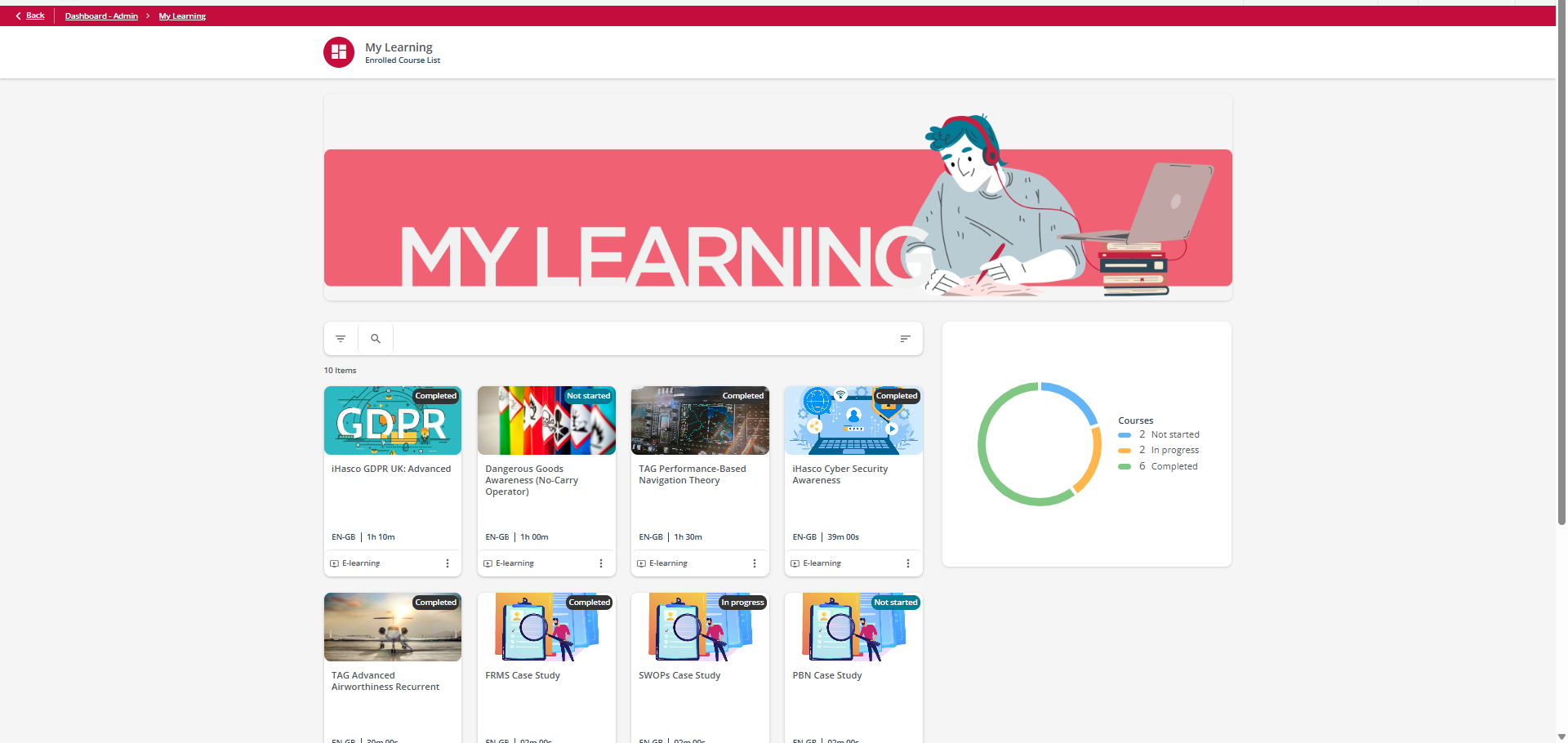1568x743 pixels.
Task: Open the sort icon at toolbar right
Action: coord(905,339)
